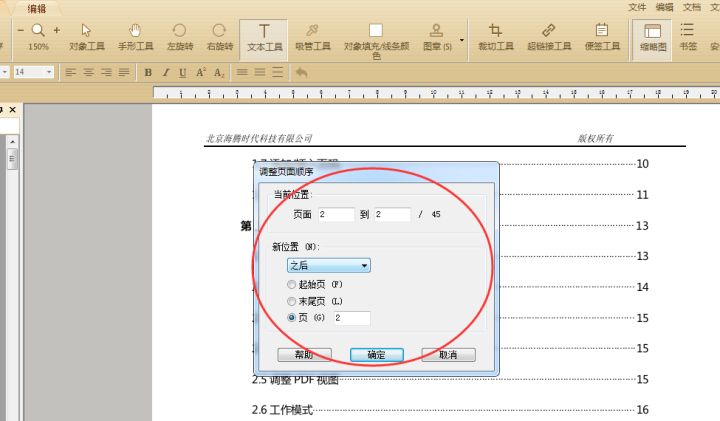Open the 文件 menu at top right
Viewport: 720px width, 421px height.
(x=637, y=7)
